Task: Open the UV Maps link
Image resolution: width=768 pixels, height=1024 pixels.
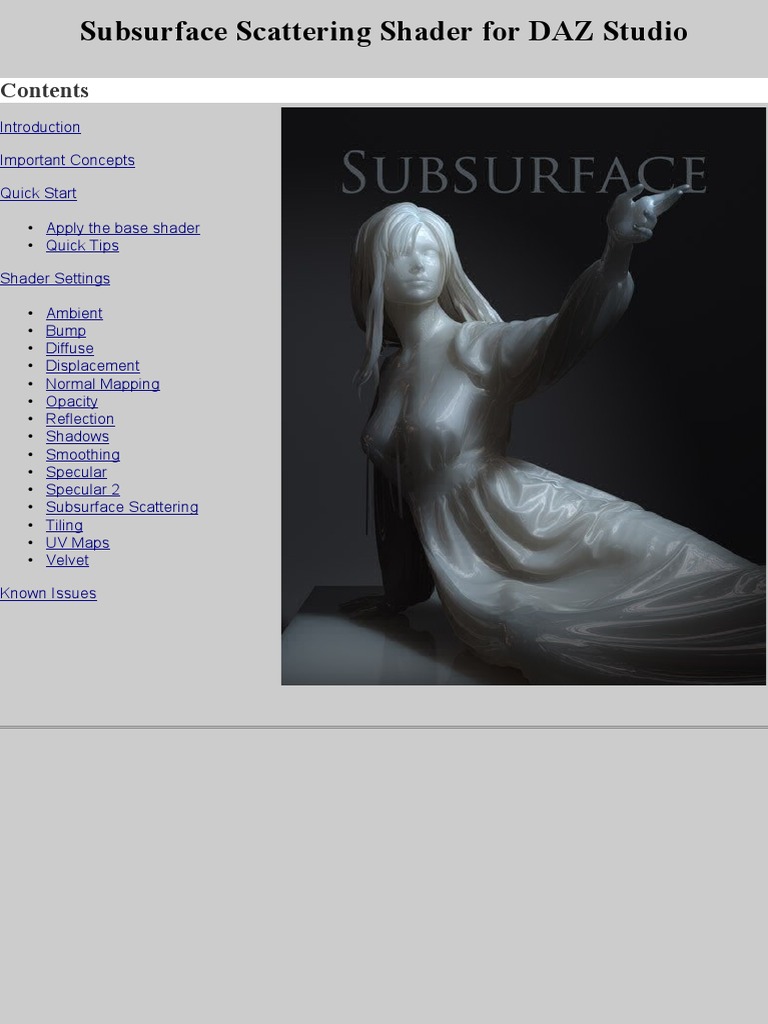Action: pos(77,543)
